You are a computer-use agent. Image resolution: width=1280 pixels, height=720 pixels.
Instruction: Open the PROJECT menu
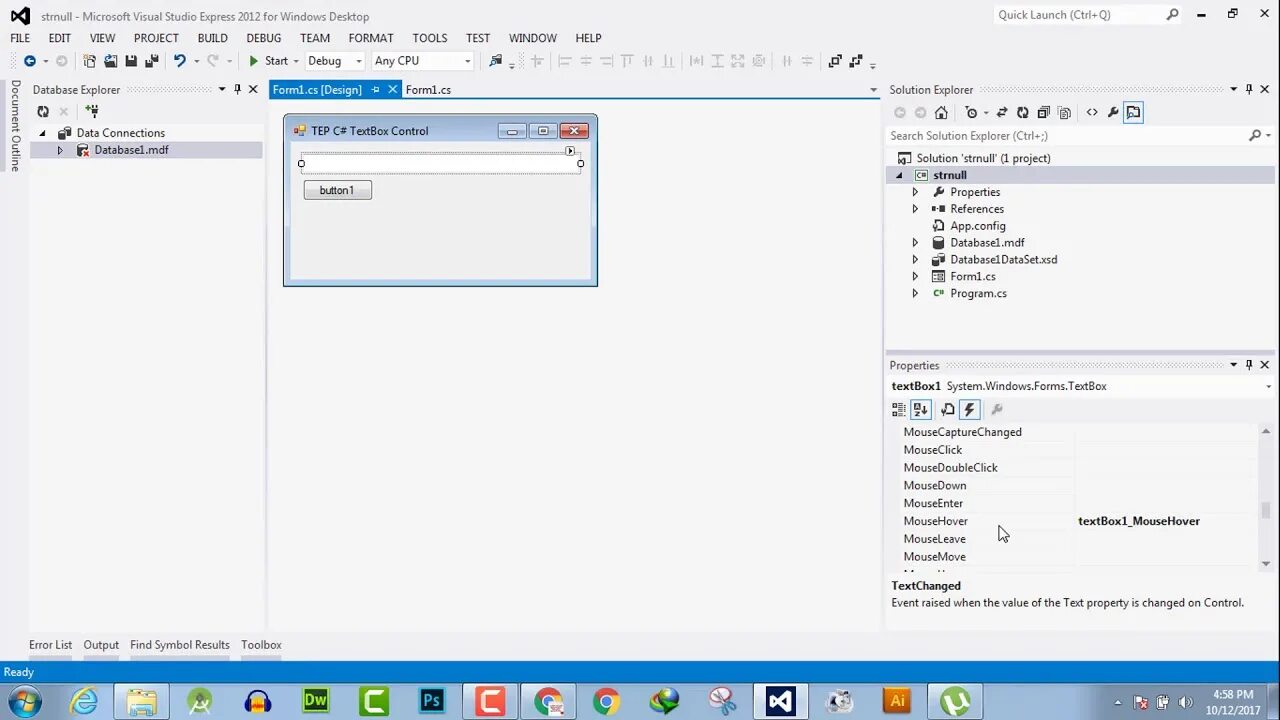156,38
